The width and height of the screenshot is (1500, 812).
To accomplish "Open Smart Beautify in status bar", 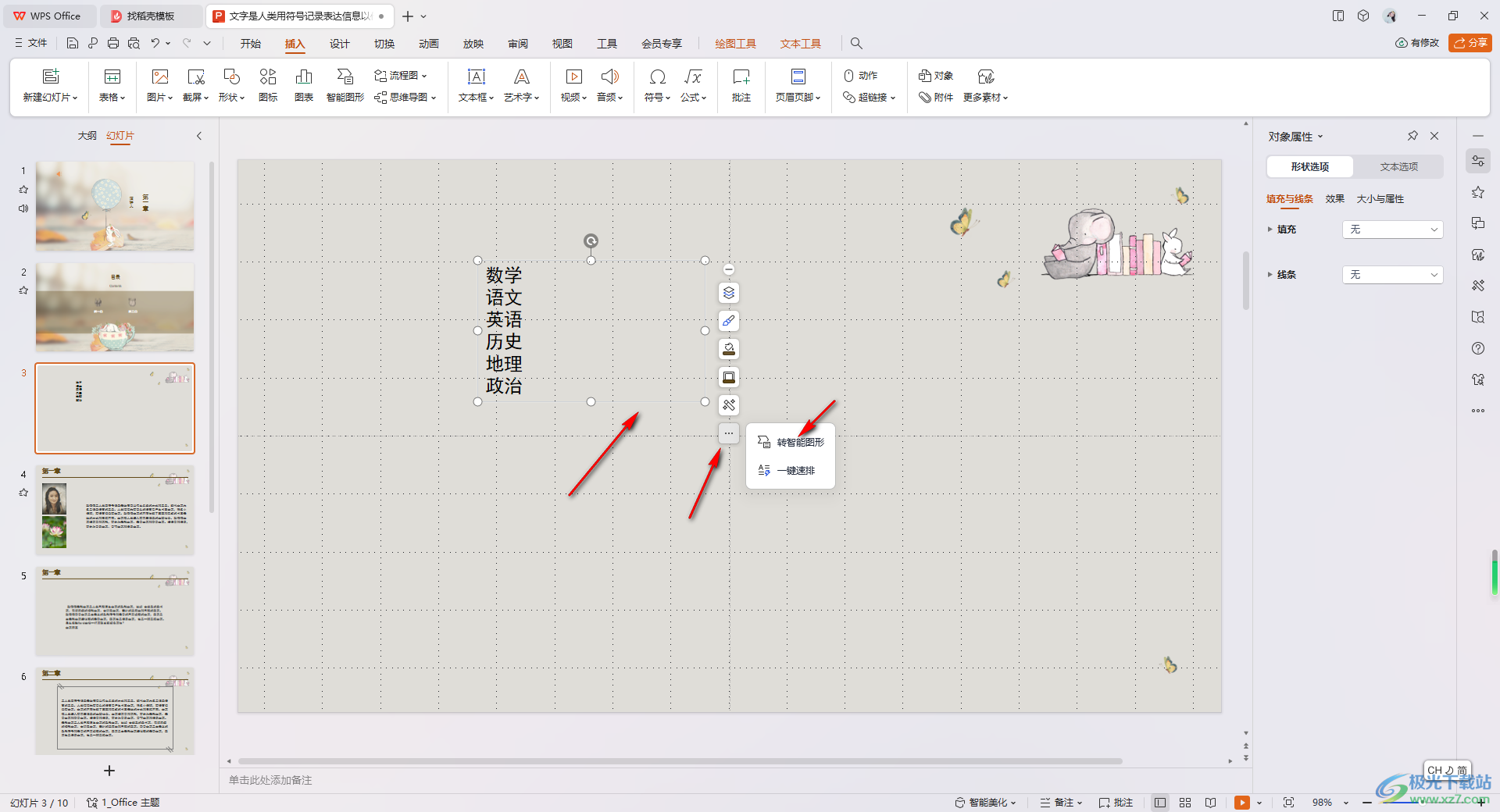I will tap(985, 803).
